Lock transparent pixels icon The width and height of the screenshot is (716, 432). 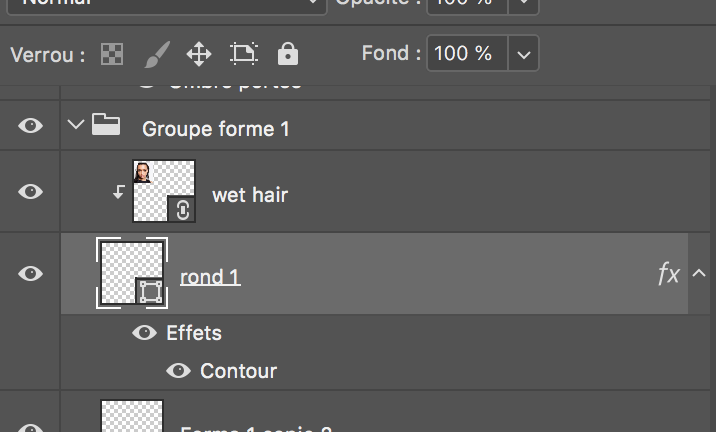112,54
